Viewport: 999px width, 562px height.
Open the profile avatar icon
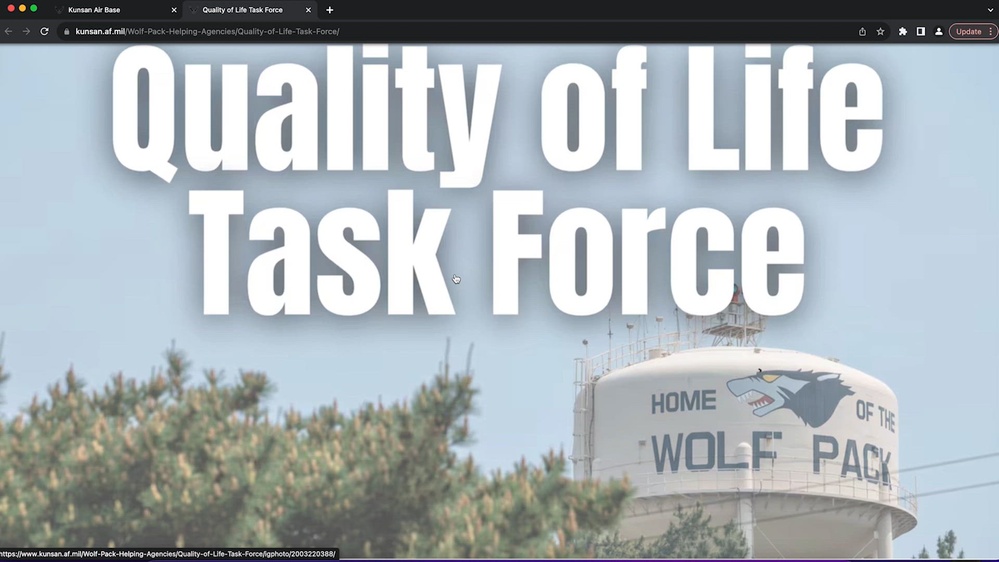click(x=938, y=31)
